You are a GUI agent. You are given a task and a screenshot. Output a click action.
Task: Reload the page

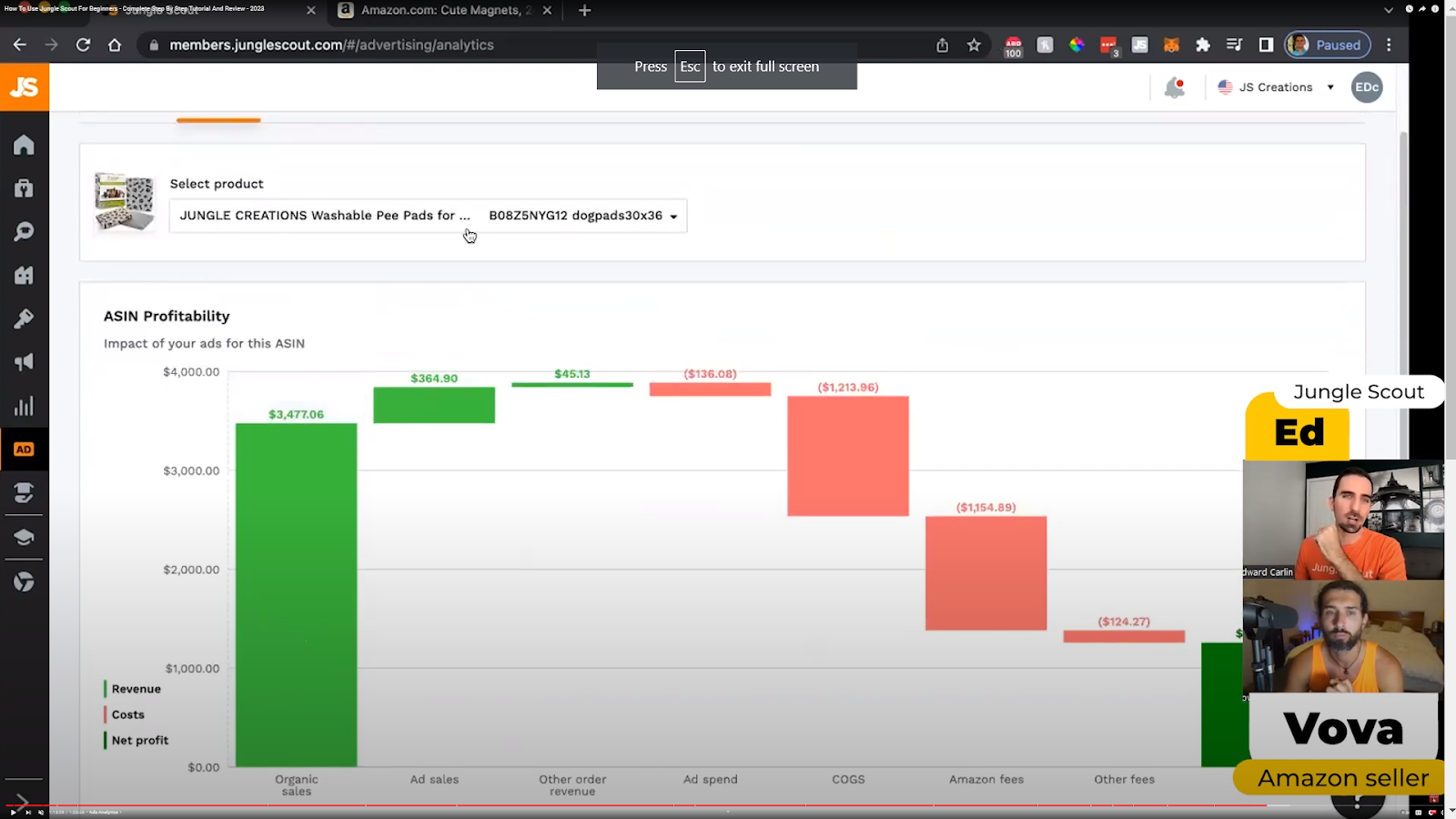(x=83, y=45)
